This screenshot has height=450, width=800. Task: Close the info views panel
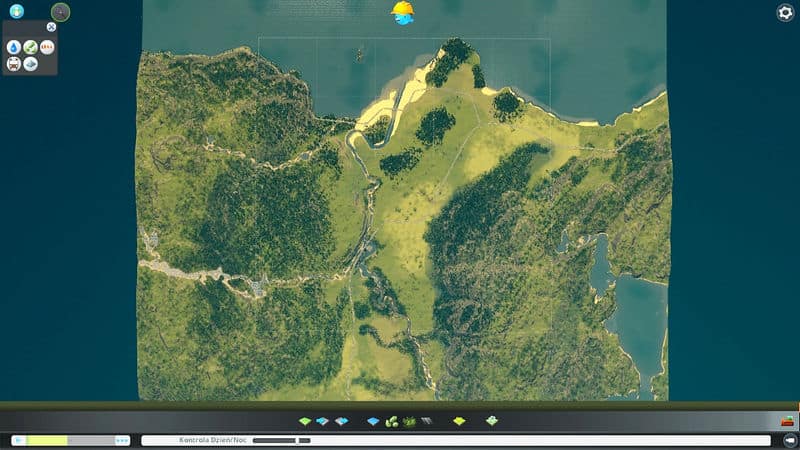tap(51, 27)
